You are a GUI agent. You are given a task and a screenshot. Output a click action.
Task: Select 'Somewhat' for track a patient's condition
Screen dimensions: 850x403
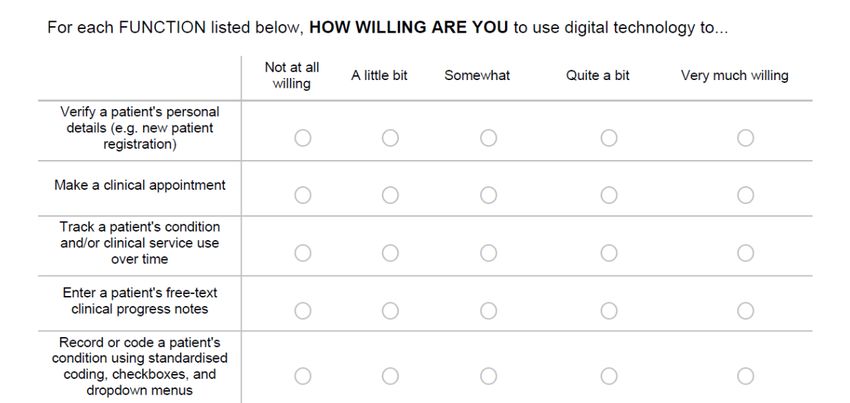tap(488, 253)
